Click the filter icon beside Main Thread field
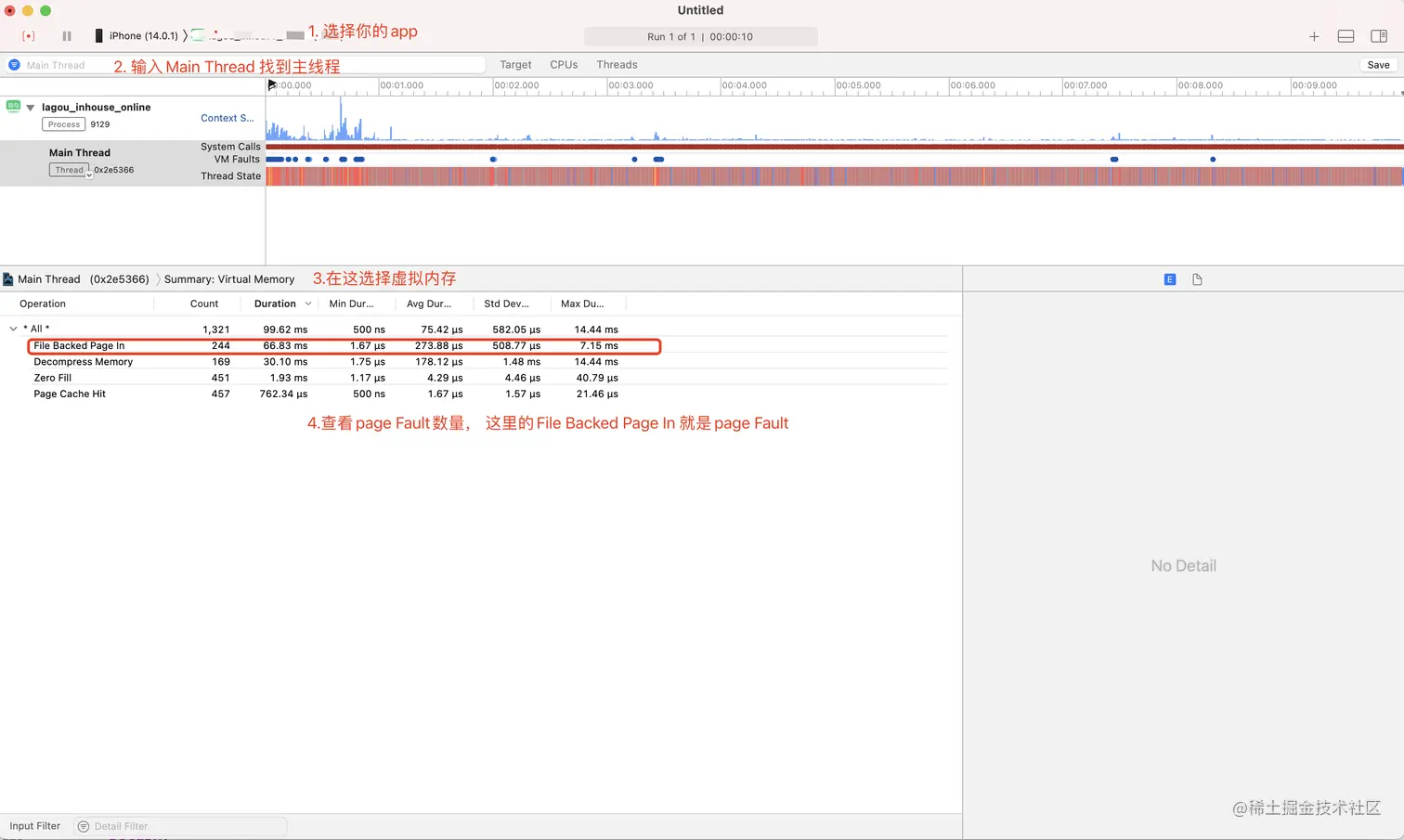The image size is (1404, 840). pos(14,65)
